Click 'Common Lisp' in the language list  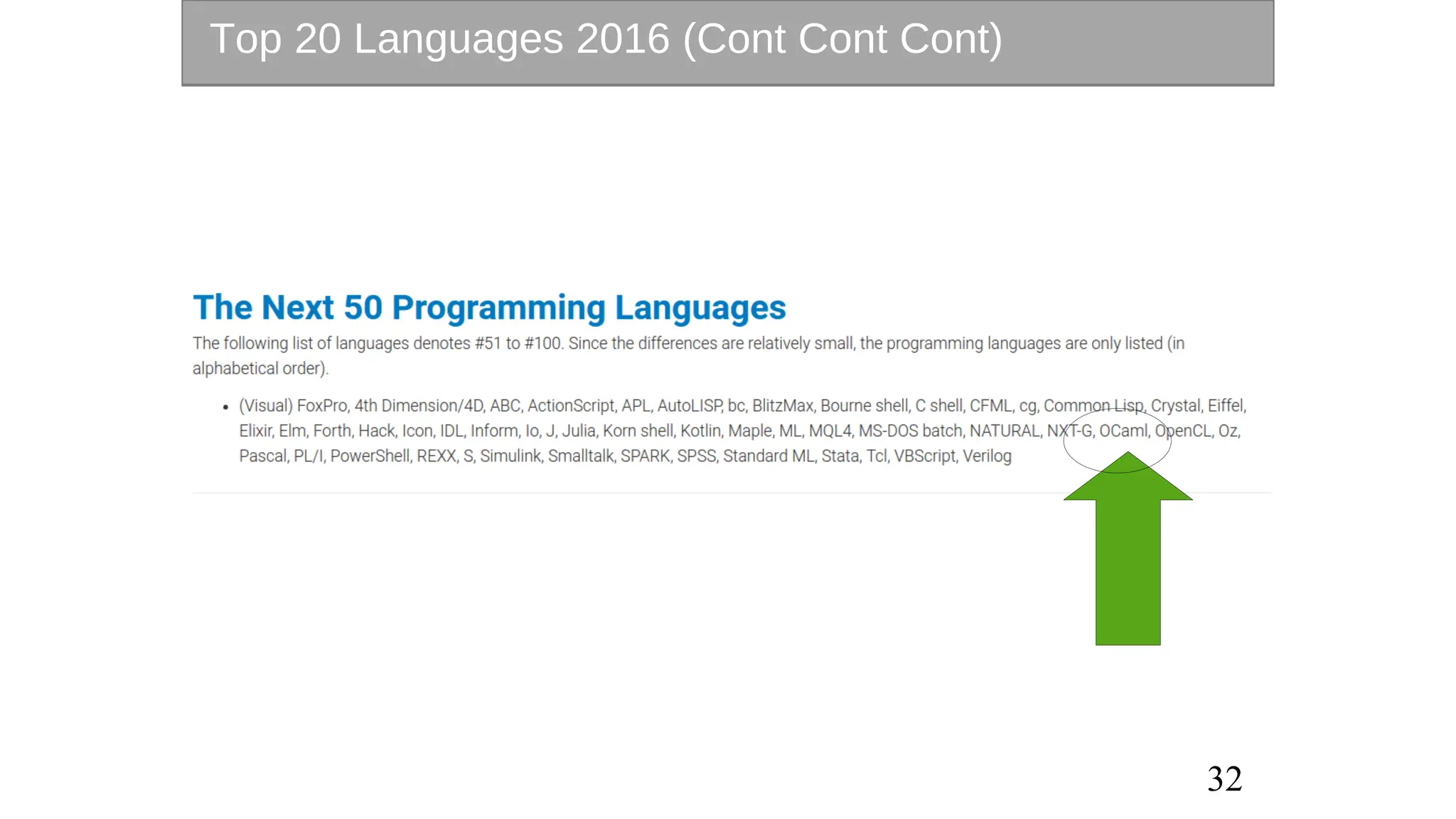point(1093,406)
